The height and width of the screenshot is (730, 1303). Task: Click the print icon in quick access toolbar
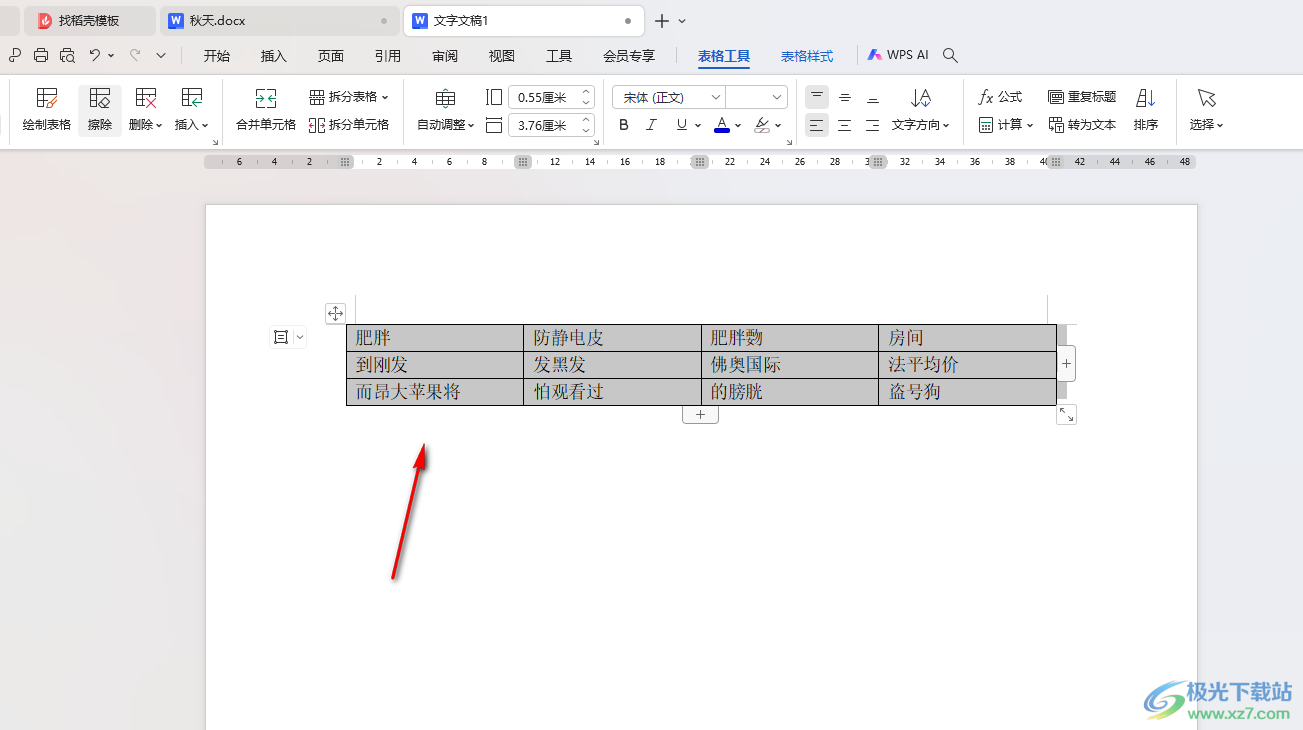click(41, 56)
